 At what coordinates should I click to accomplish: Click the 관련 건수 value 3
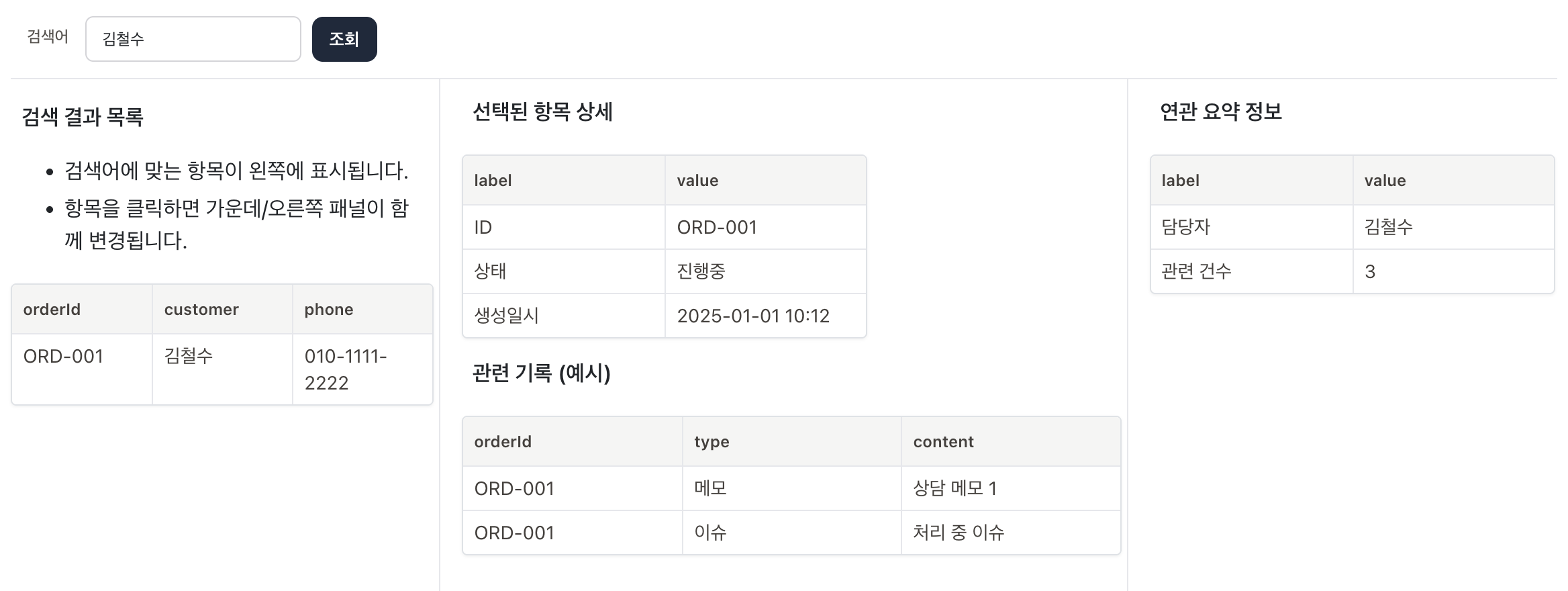[1370, 271]
